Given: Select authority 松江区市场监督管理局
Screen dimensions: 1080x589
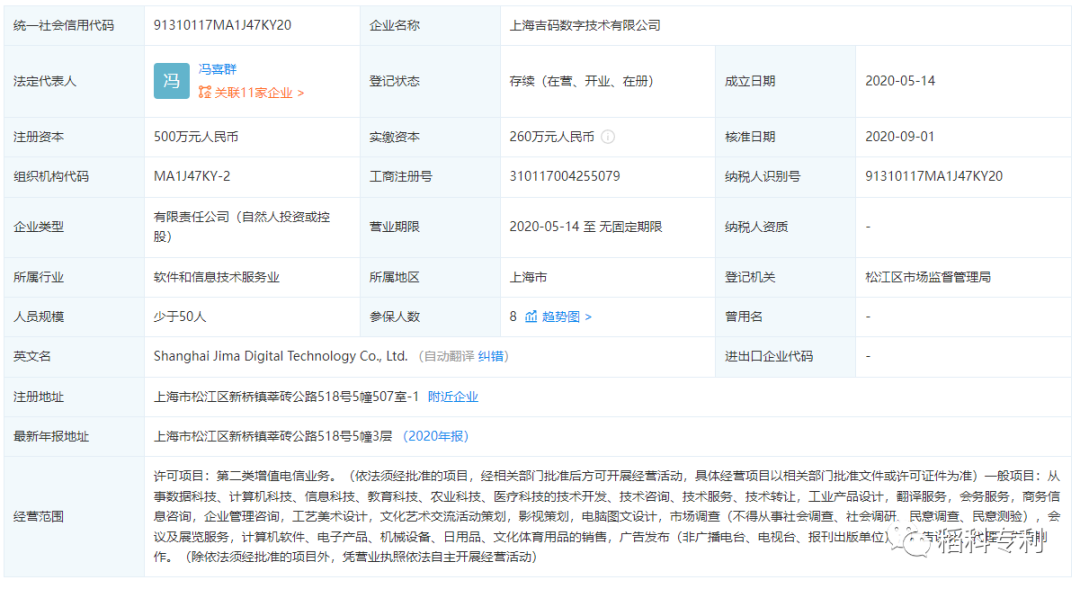Looking at the screenshot, I should click(x=928, y=278).
